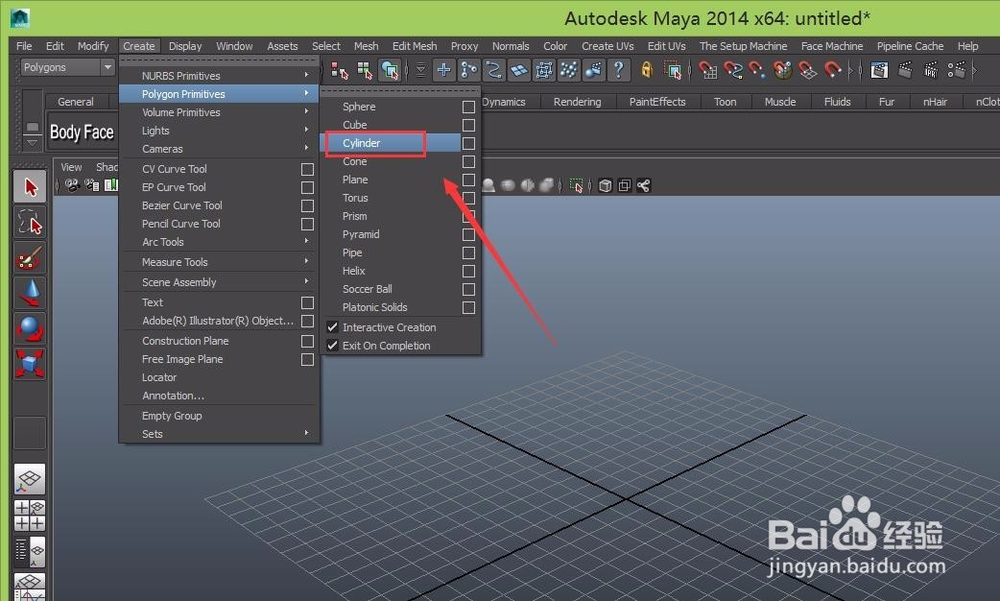This screenshot has width=1000, height=601.
Task: Expand NURBS Primitives submenu
Action: click(x=219, y=75)
